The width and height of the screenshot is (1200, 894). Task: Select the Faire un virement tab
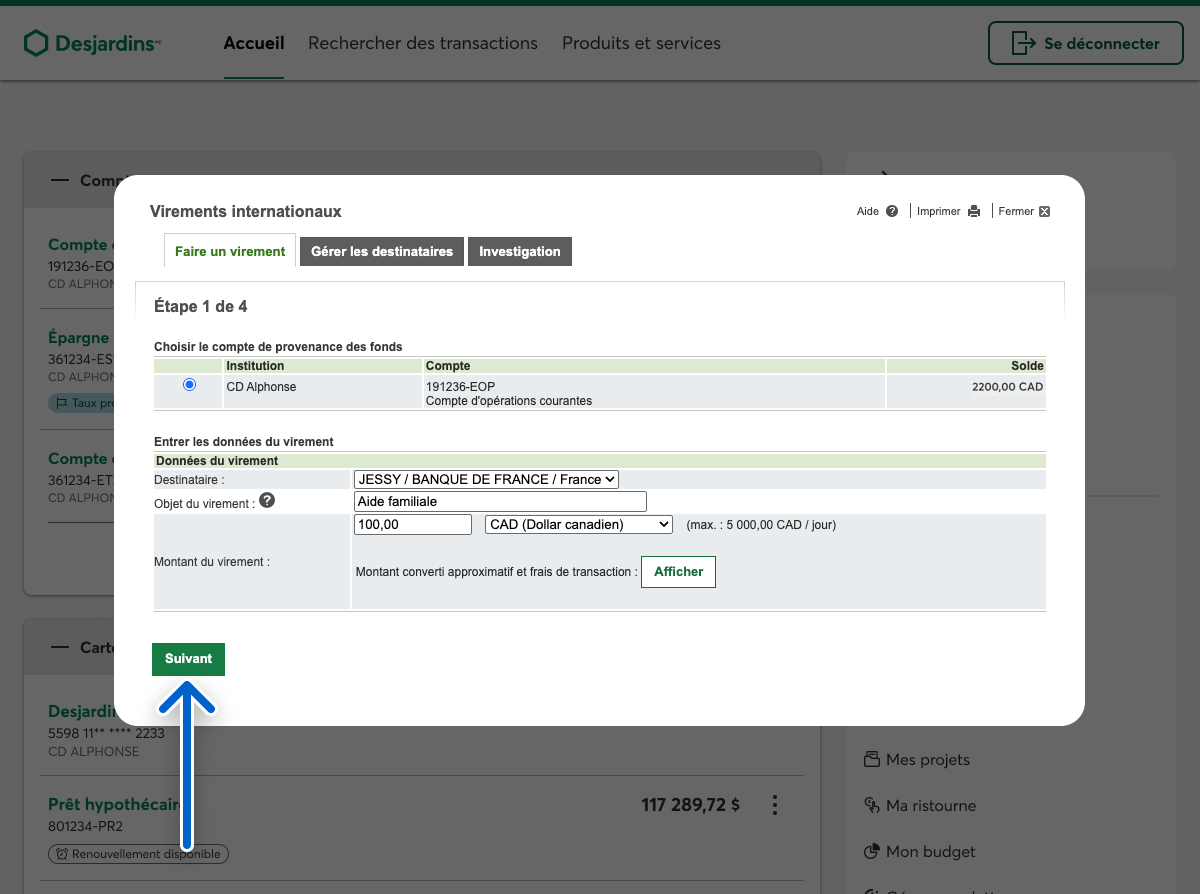[230, 252]
